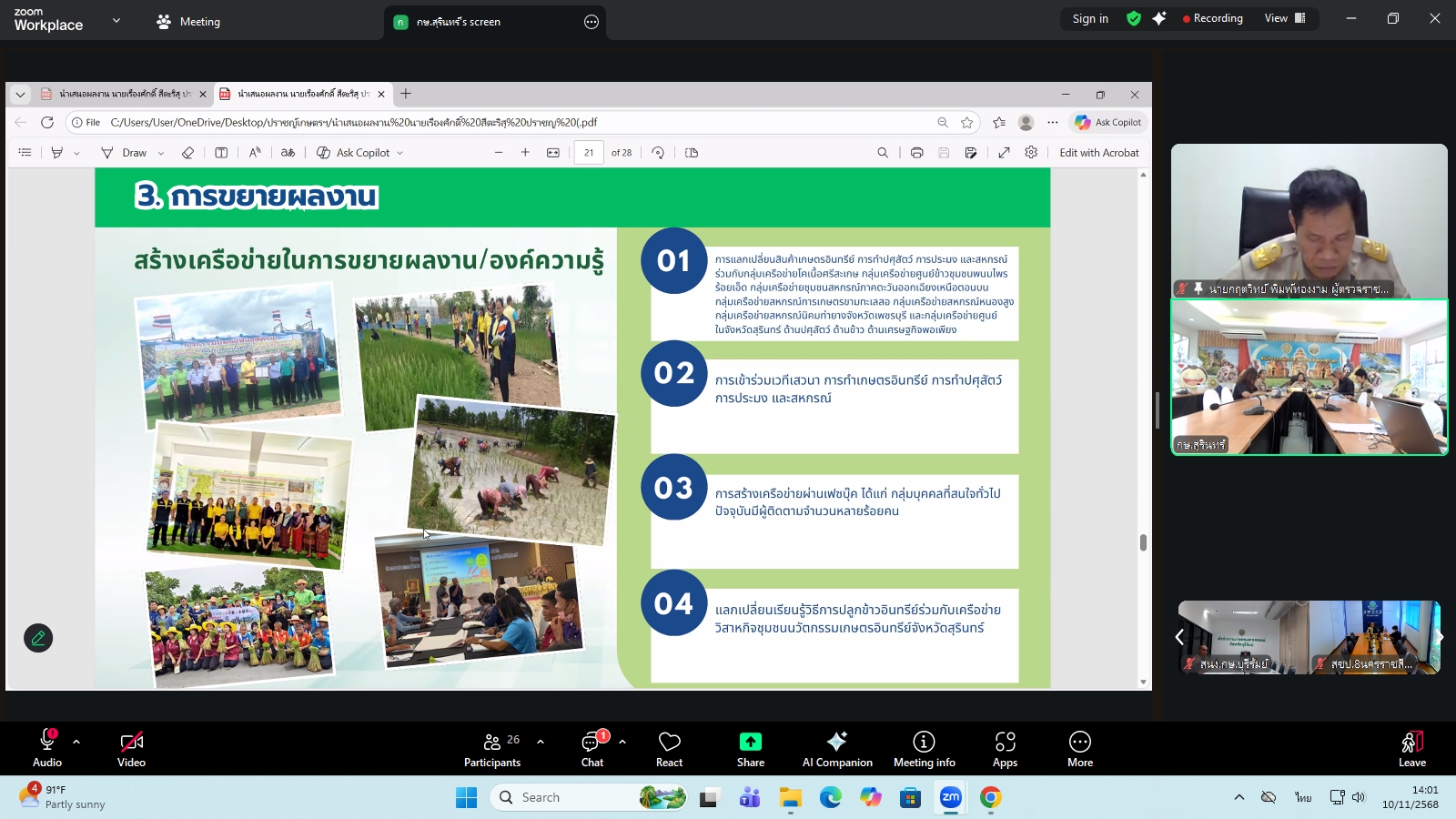Click the page number input field showing 21

pos(590,152)
